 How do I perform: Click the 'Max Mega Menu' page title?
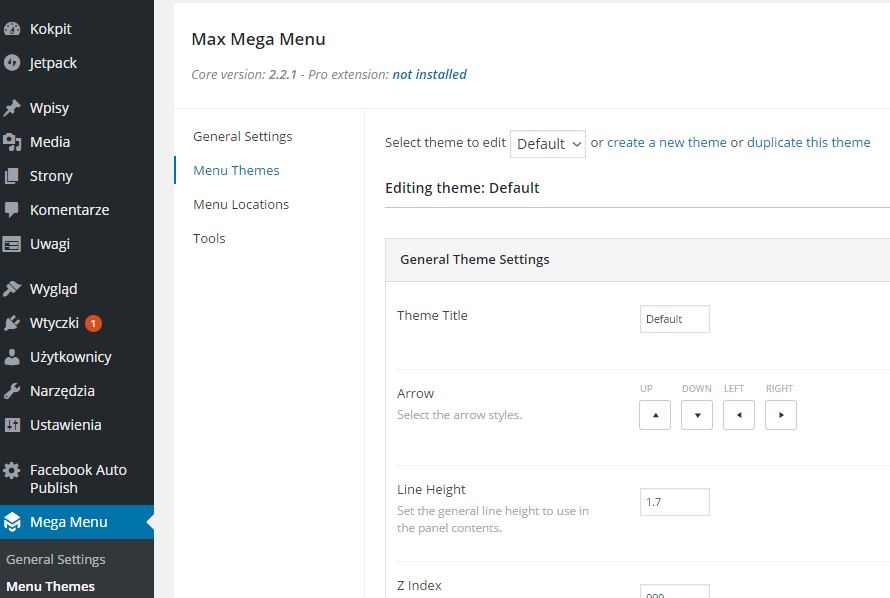[258, 39]
